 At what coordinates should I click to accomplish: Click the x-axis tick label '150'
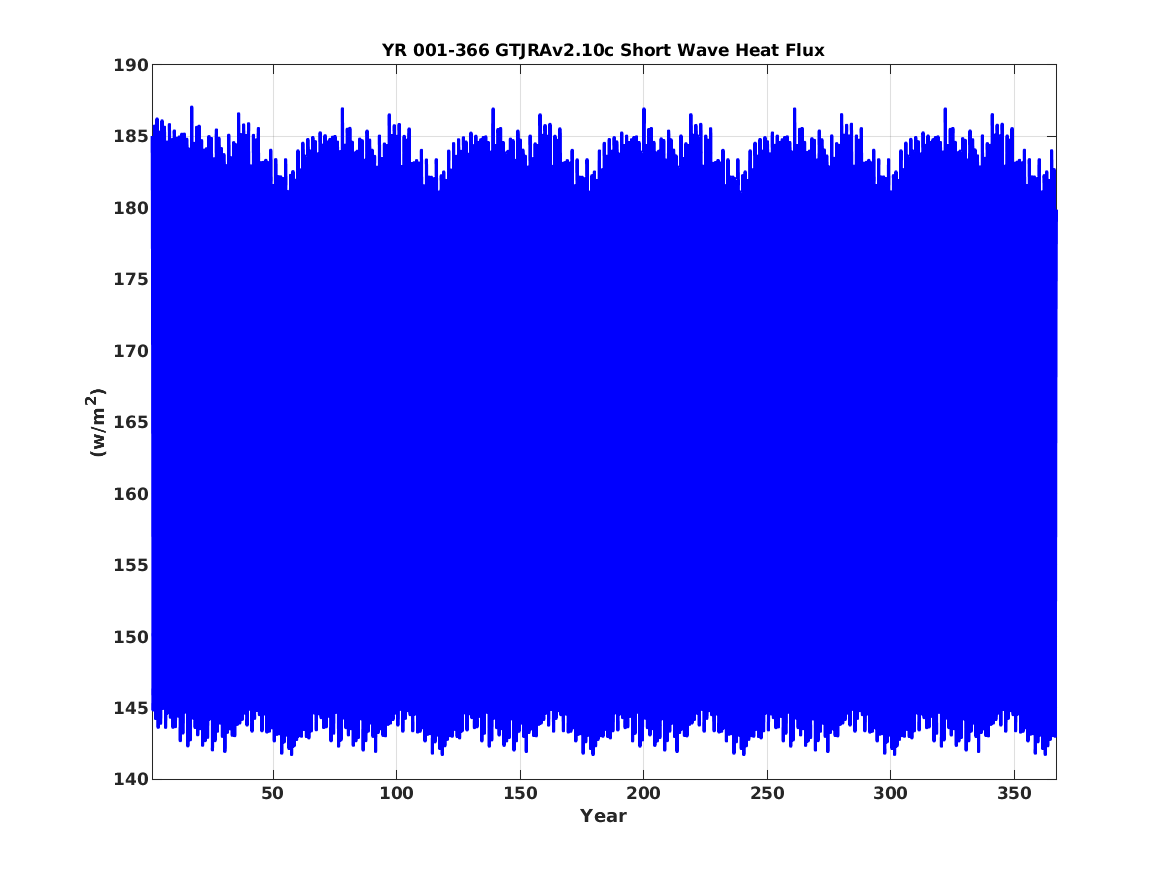[519, 793]
